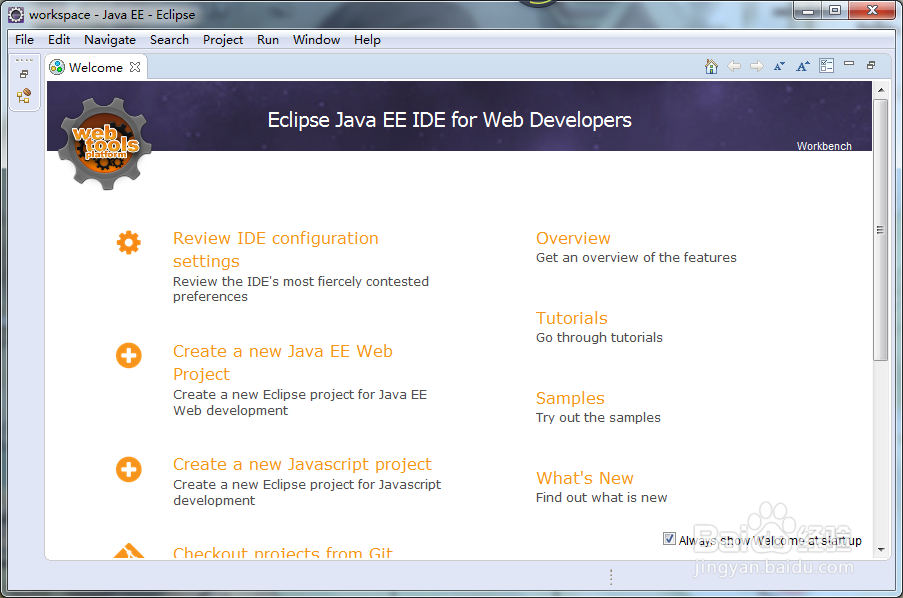Screen dimensions: 903x598
Task: Click the scrollbar up arrow
Action: click(x=881, y=90)
